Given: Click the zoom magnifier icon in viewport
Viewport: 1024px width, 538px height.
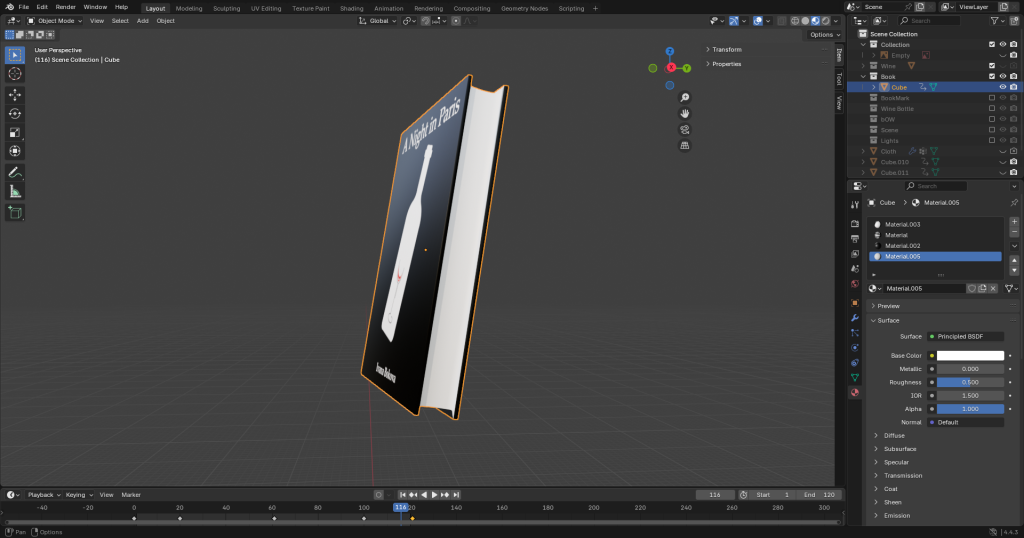Looking at the screenshot, I should pyautogui.click(x=685, y=98).
